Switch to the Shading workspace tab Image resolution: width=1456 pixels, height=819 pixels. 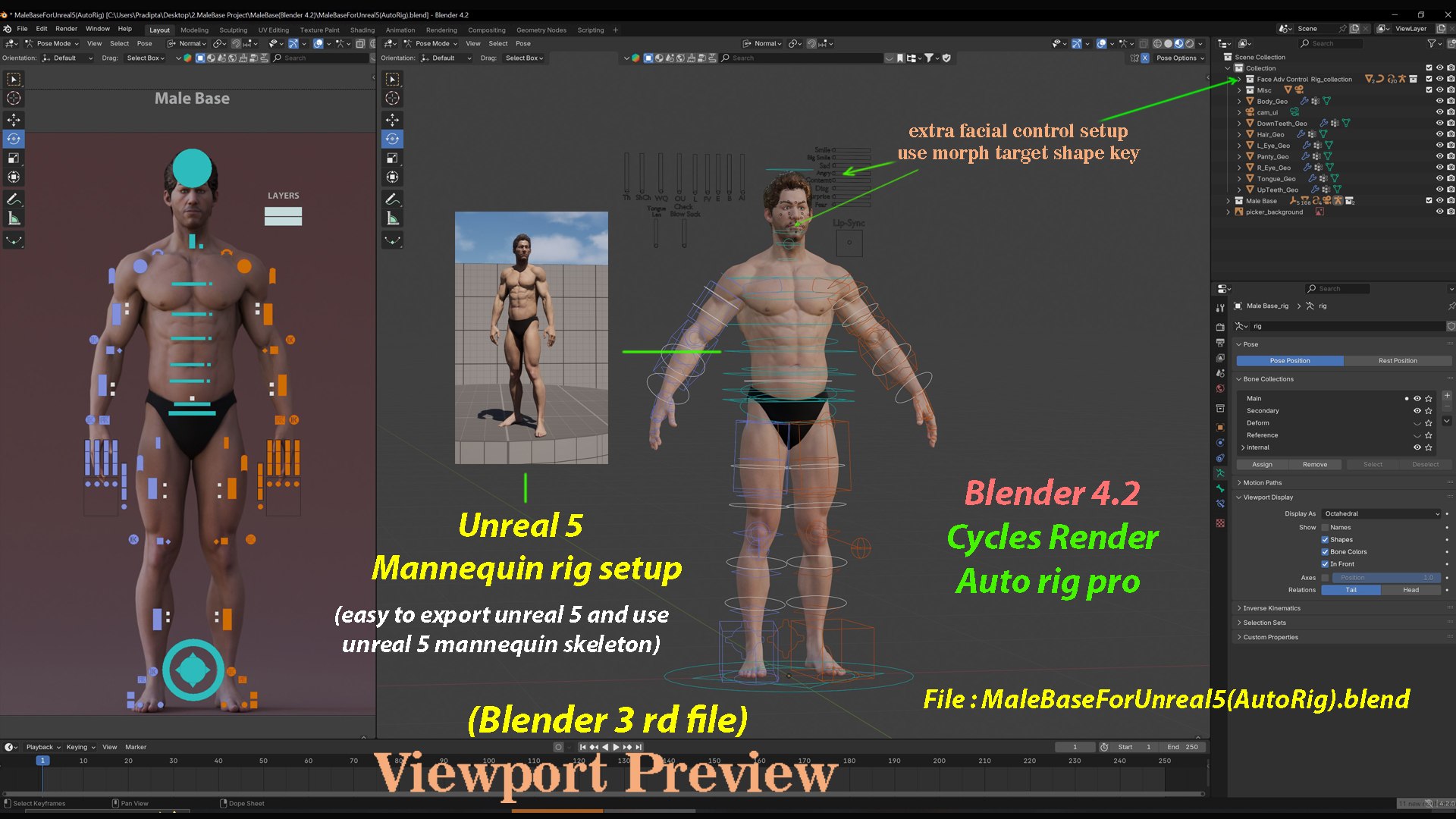362,30
